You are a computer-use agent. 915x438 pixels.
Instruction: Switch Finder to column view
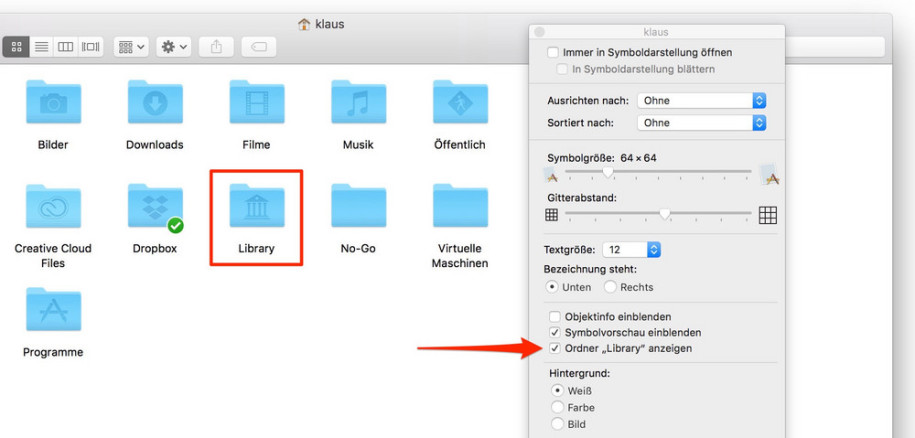(x=65, y=47)
